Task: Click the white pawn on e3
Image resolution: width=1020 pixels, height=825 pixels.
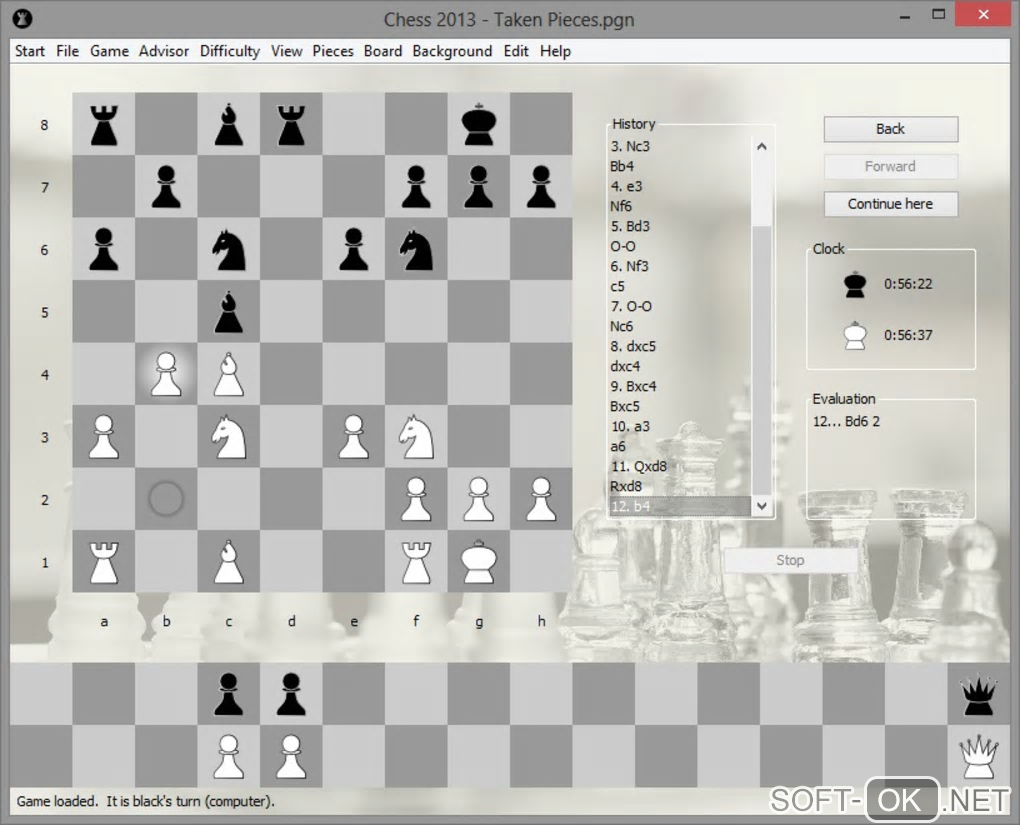Action: click(354, 437)
